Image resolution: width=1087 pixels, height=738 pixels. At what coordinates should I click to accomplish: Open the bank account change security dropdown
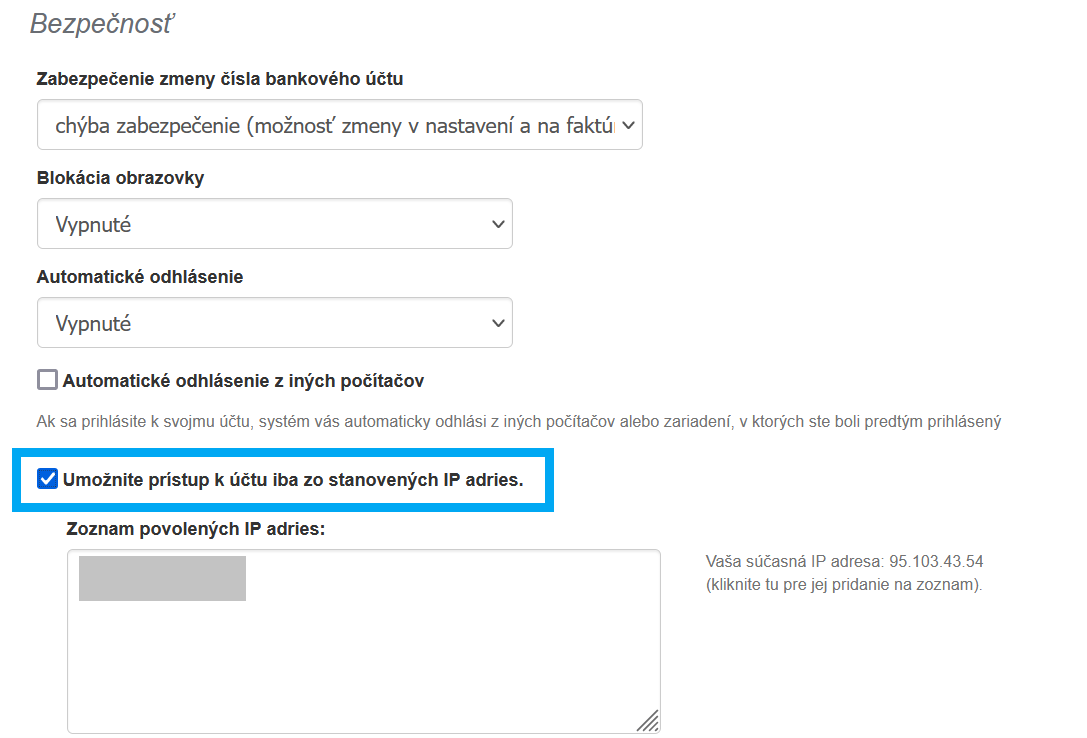339,125
